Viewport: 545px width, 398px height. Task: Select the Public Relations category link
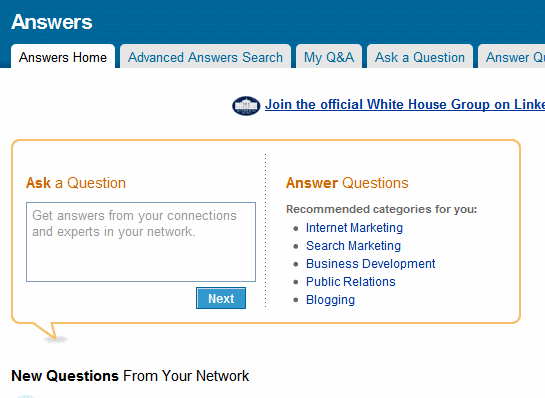point(350,282)
